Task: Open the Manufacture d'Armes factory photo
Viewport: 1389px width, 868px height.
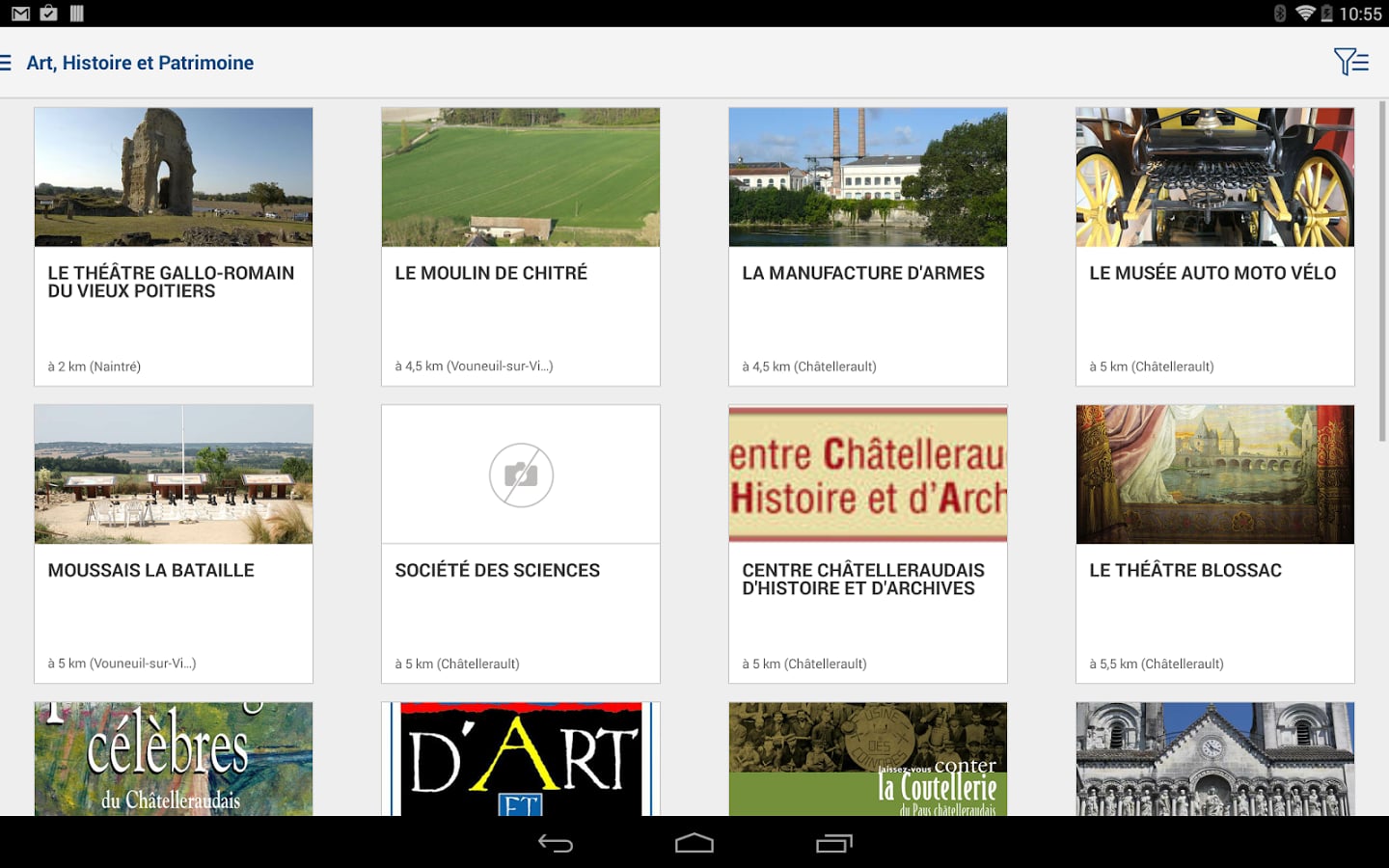Action: (x=868, y=177)
